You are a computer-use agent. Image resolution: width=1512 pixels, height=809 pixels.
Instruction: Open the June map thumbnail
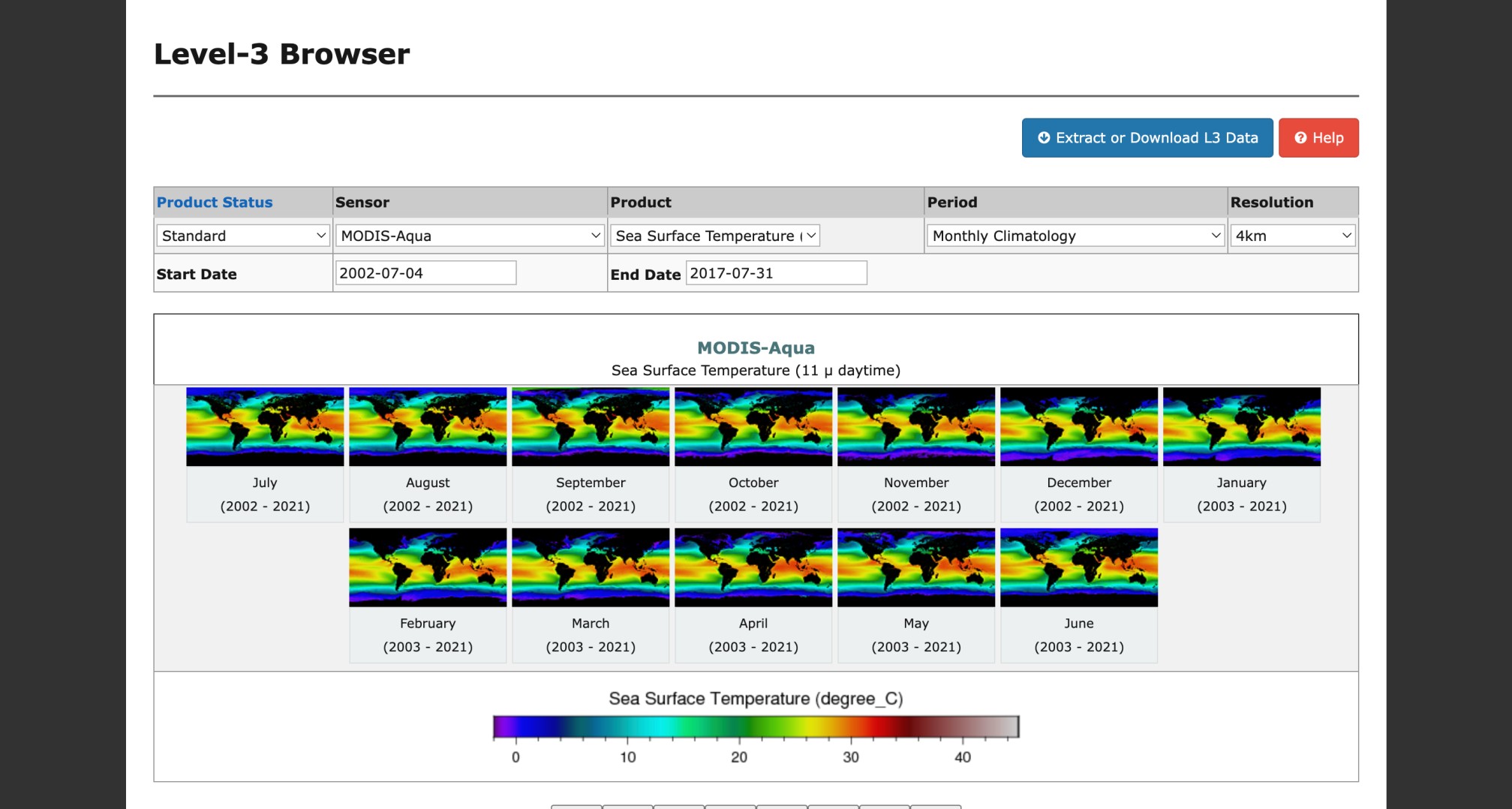pyautogui.click(x=1079, y=567)
